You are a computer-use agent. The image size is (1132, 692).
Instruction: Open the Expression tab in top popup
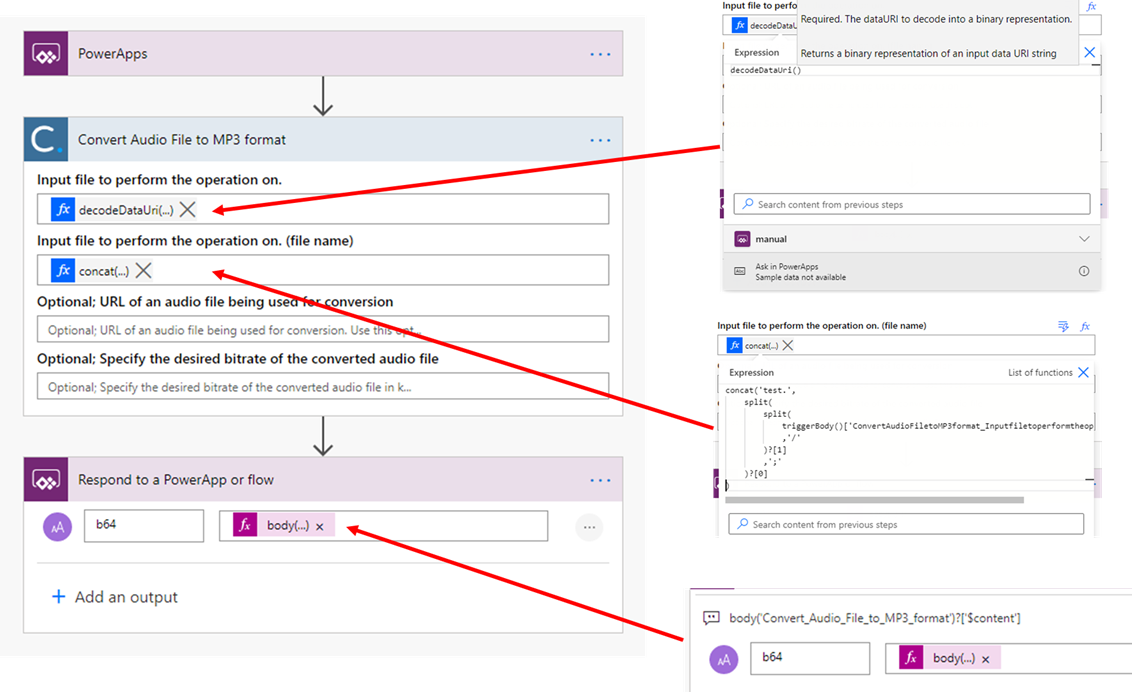pos(757,53)
